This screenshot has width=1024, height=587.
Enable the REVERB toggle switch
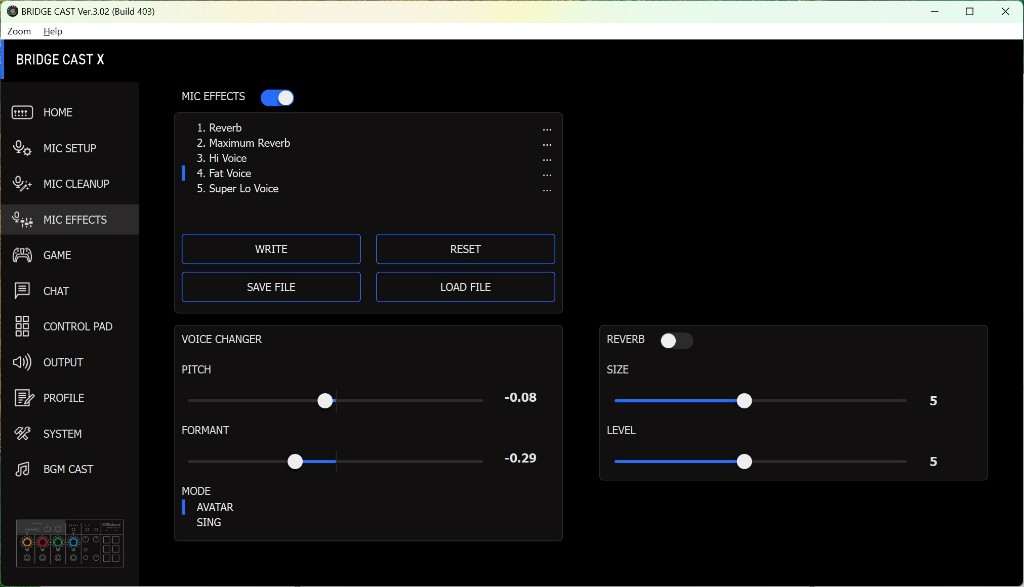[x=676, y=340]
